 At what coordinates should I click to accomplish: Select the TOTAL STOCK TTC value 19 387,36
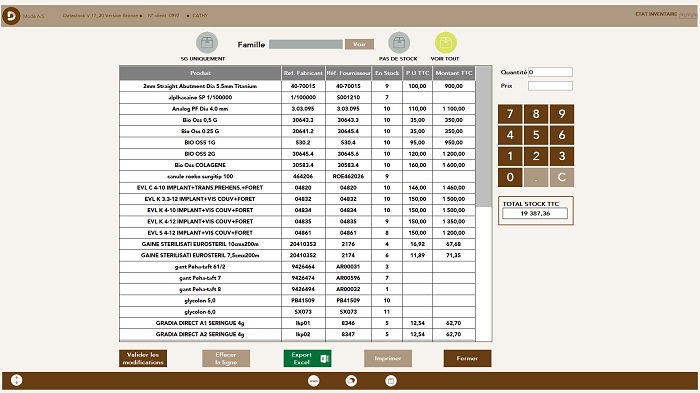click(x=535, y=213)
